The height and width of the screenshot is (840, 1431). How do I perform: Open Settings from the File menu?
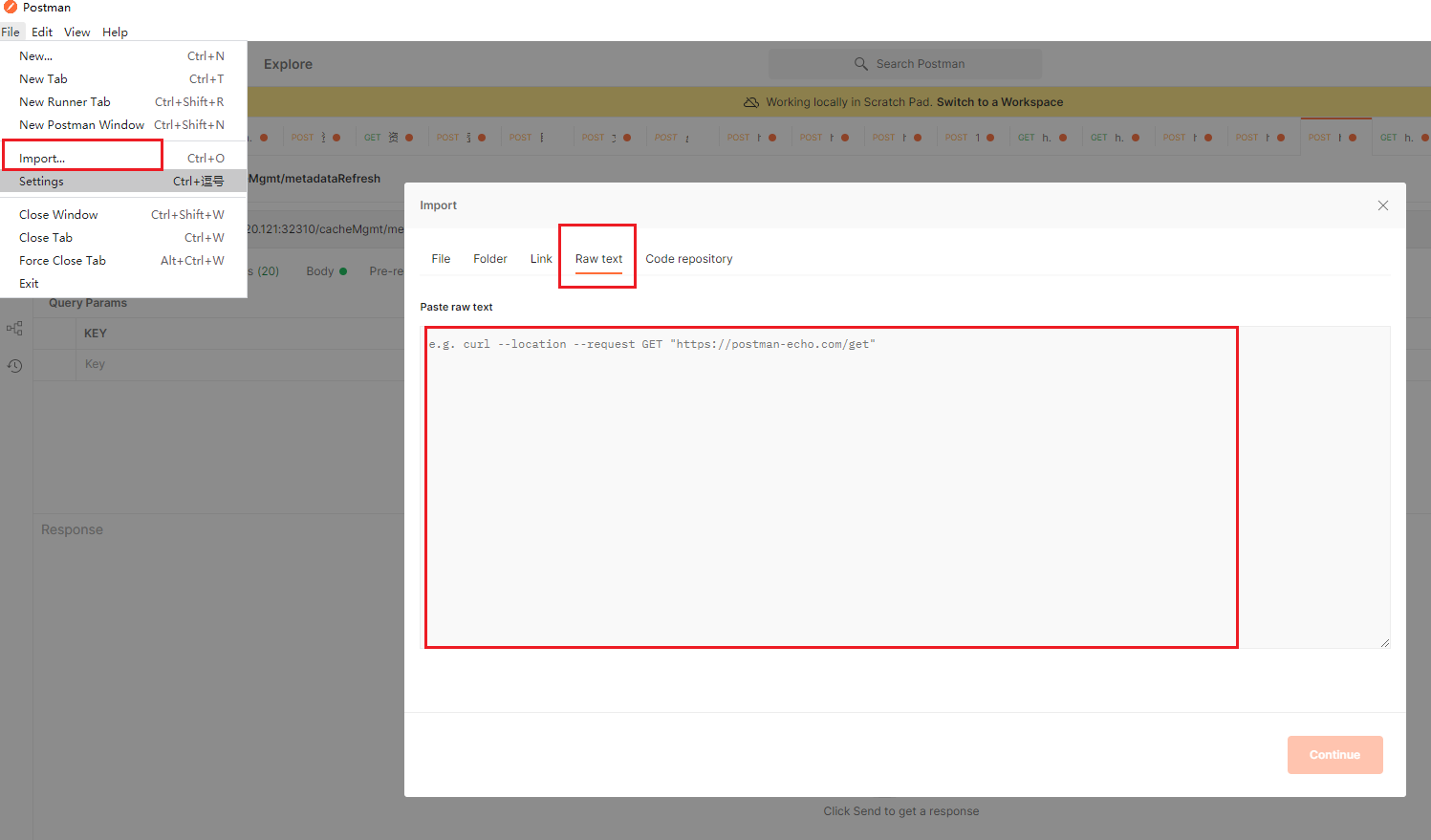click(x=123, y=182)
